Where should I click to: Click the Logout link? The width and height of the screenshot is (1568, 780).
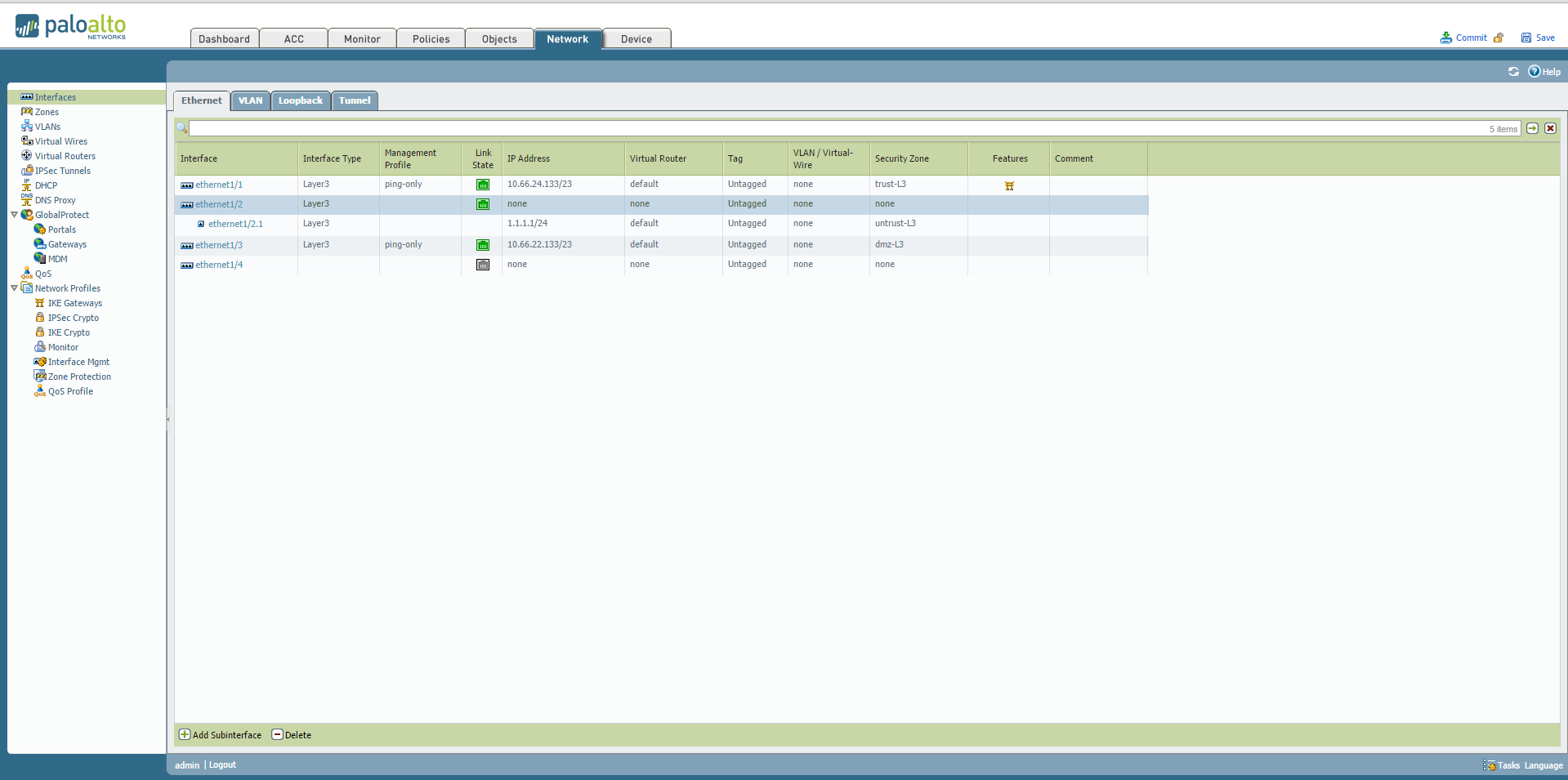tap(222, 765)
